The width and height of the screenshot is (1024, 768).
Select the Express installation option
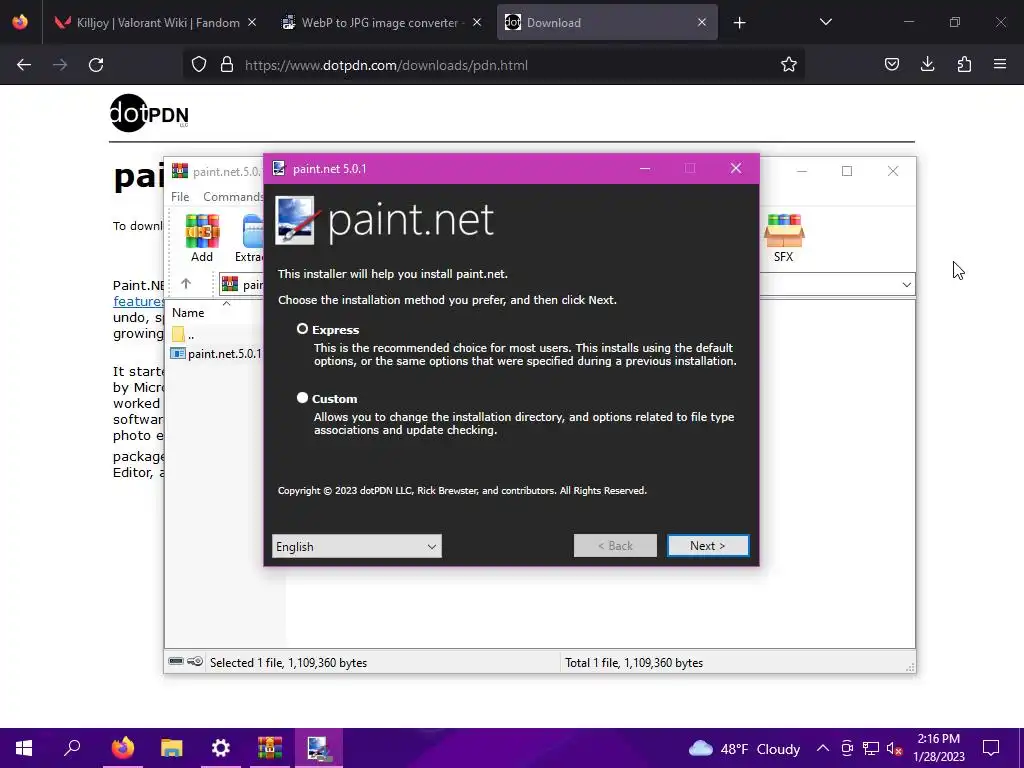[x=302, y=329]
